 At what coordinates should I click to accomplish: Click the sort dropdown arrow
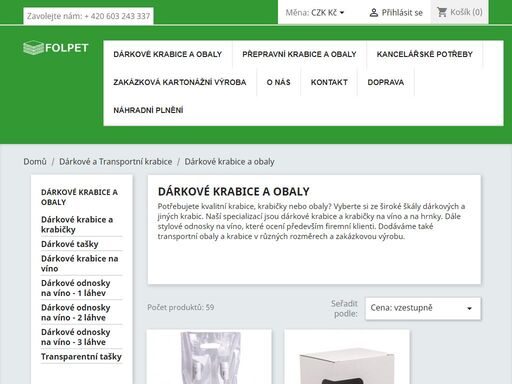tap(469, 308)
